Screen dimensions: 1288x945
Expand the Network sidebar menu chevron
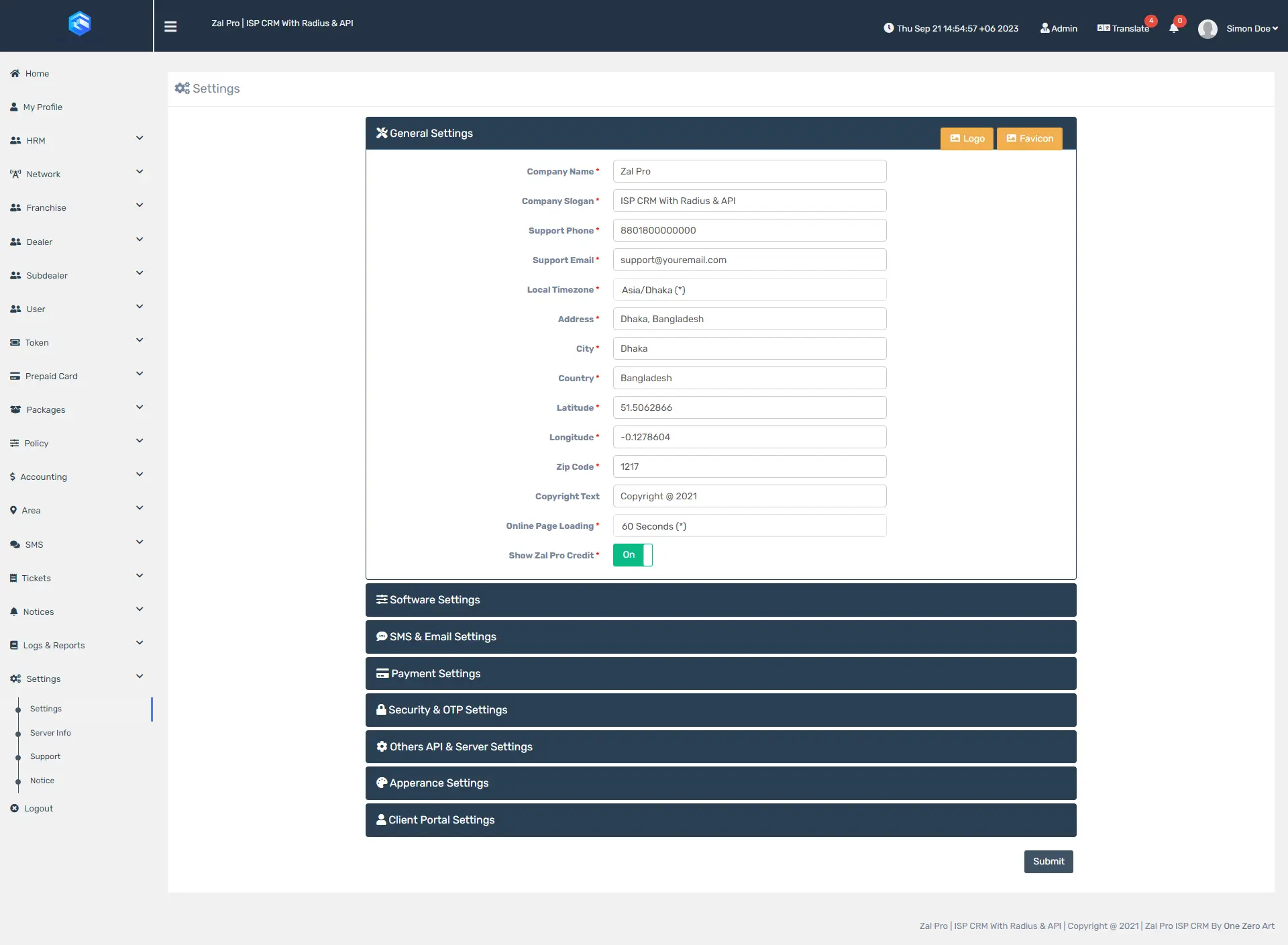click(x=140, y=172)
